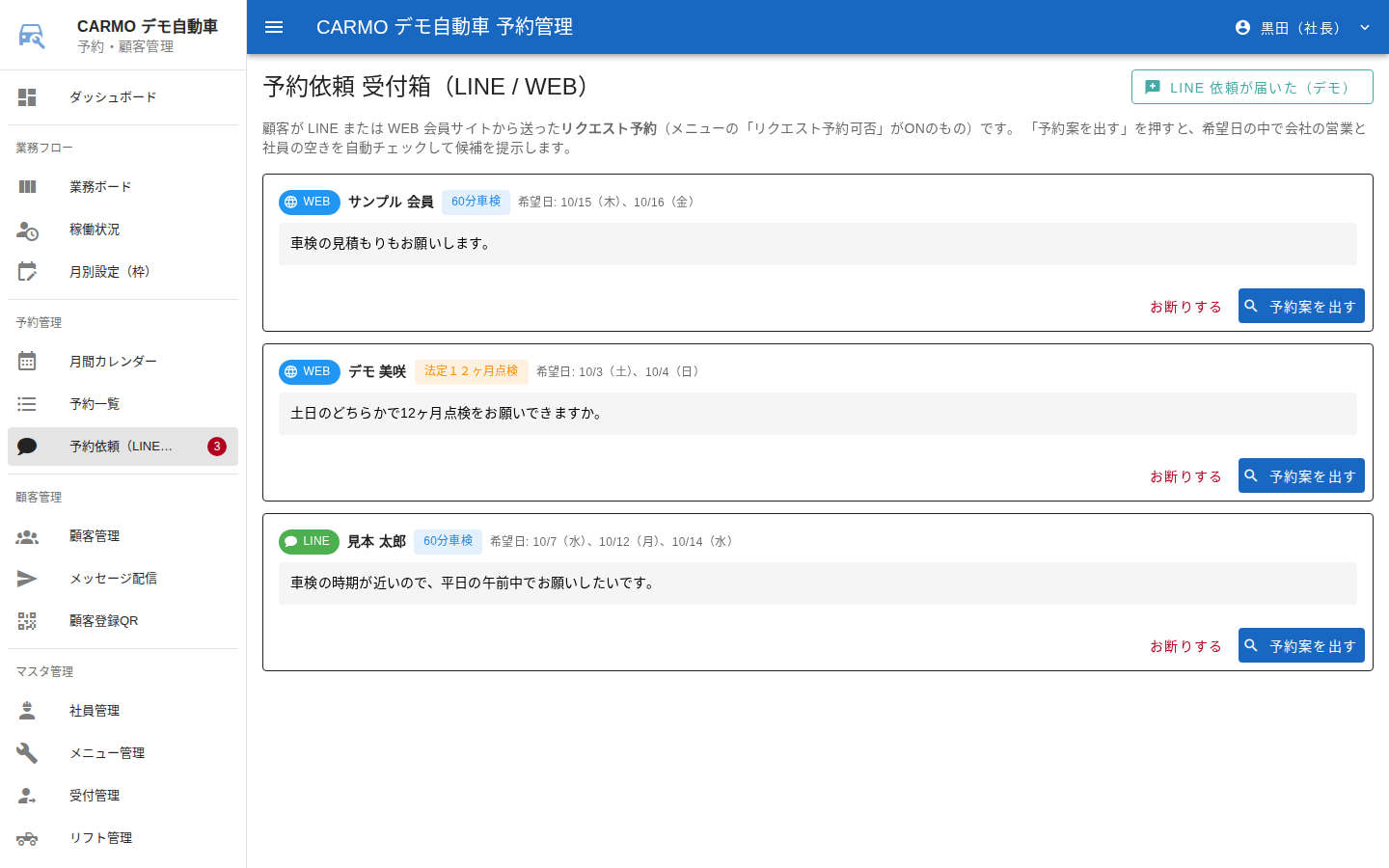Image resolution: width=1389 pixels, height=868 pixels.
Task: Click message text 車検の見積もりもお願いします。
Action: click(392, 244)
